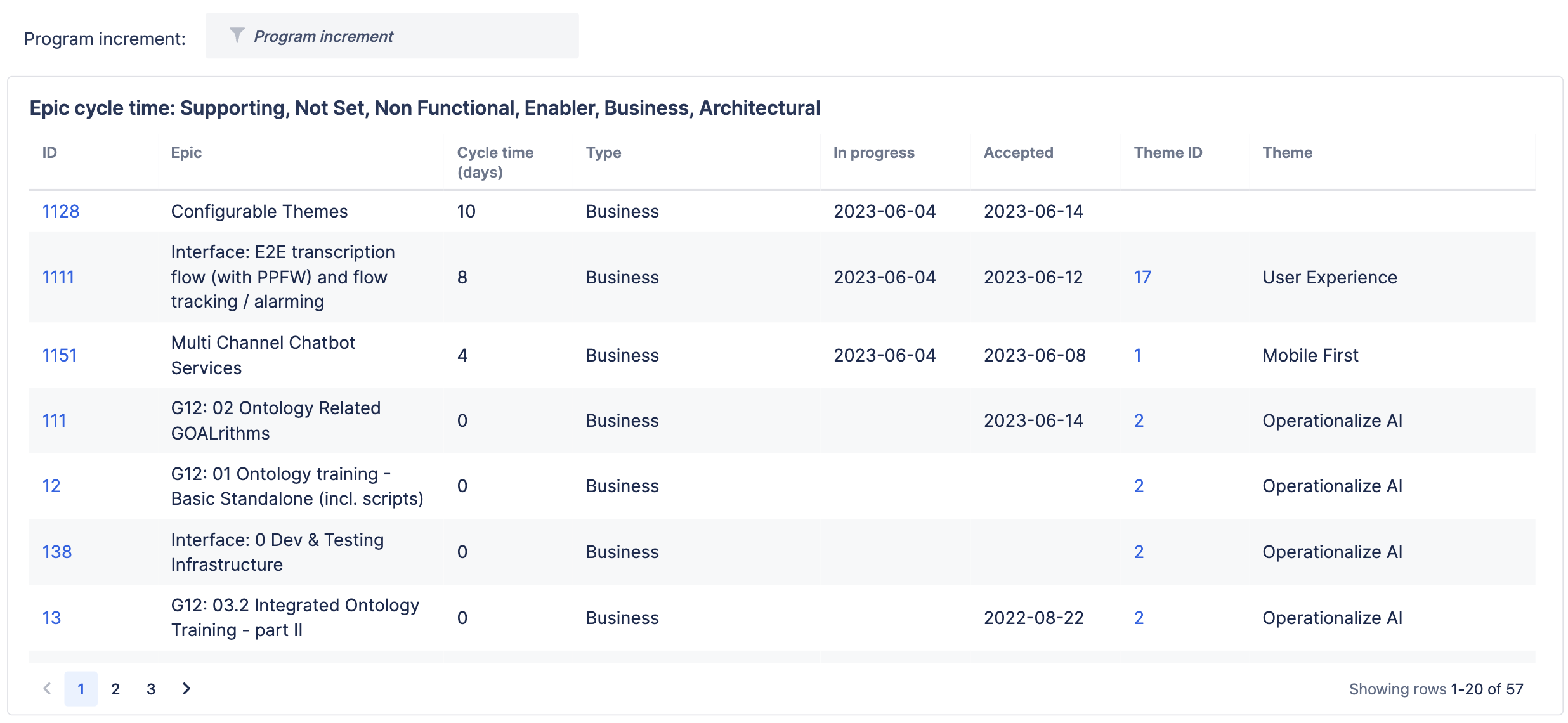The height and width of the screenshot is (723, 1568).
Task: Open Theme ID 2 Operationalize AI link
Action: [1138, 419]
